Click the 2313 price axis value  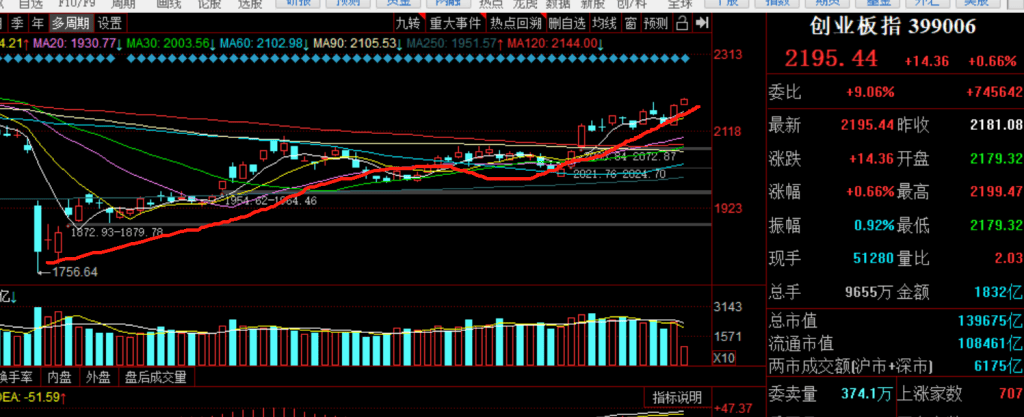click(x=728, y=55)
